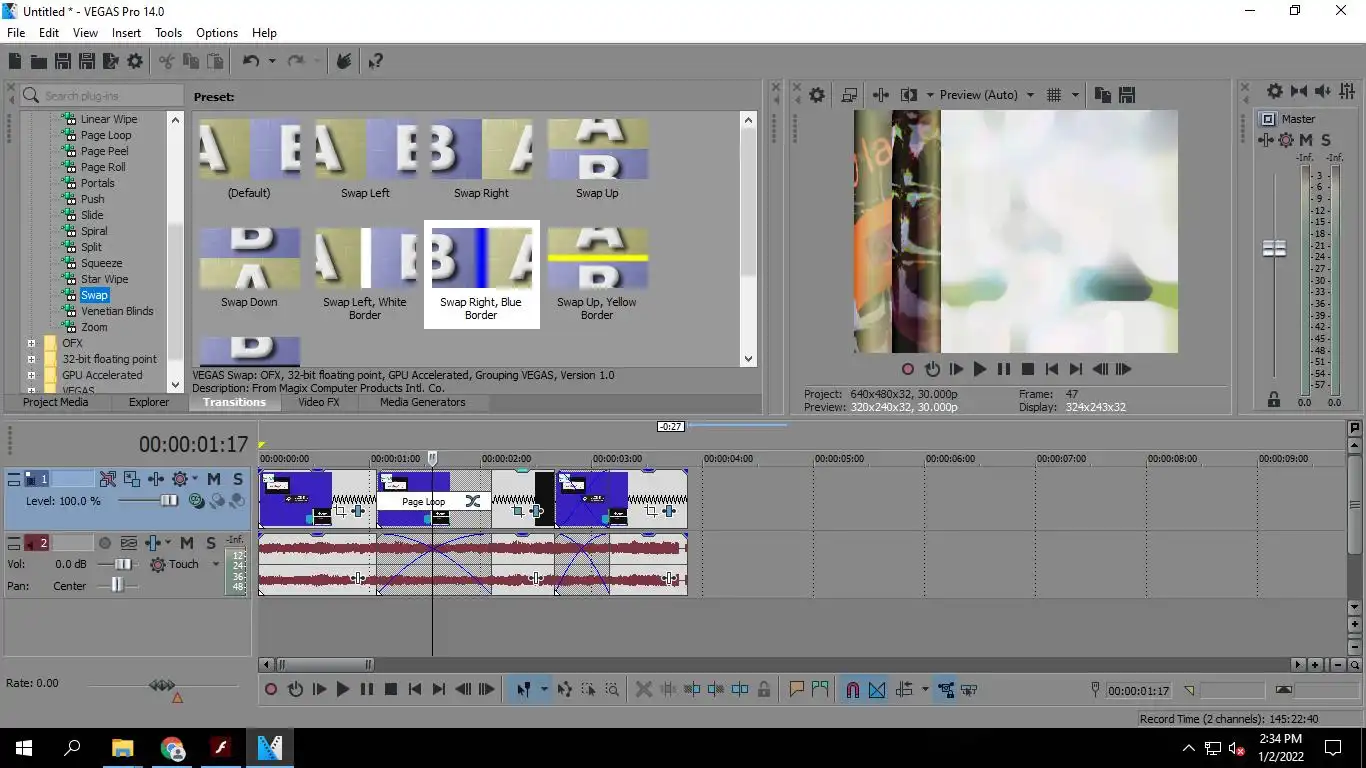Image resolution: width=1366 pixels, height=768 pixels.
Task: Toggle Mute on video track 1
Action: pos(214,479)
